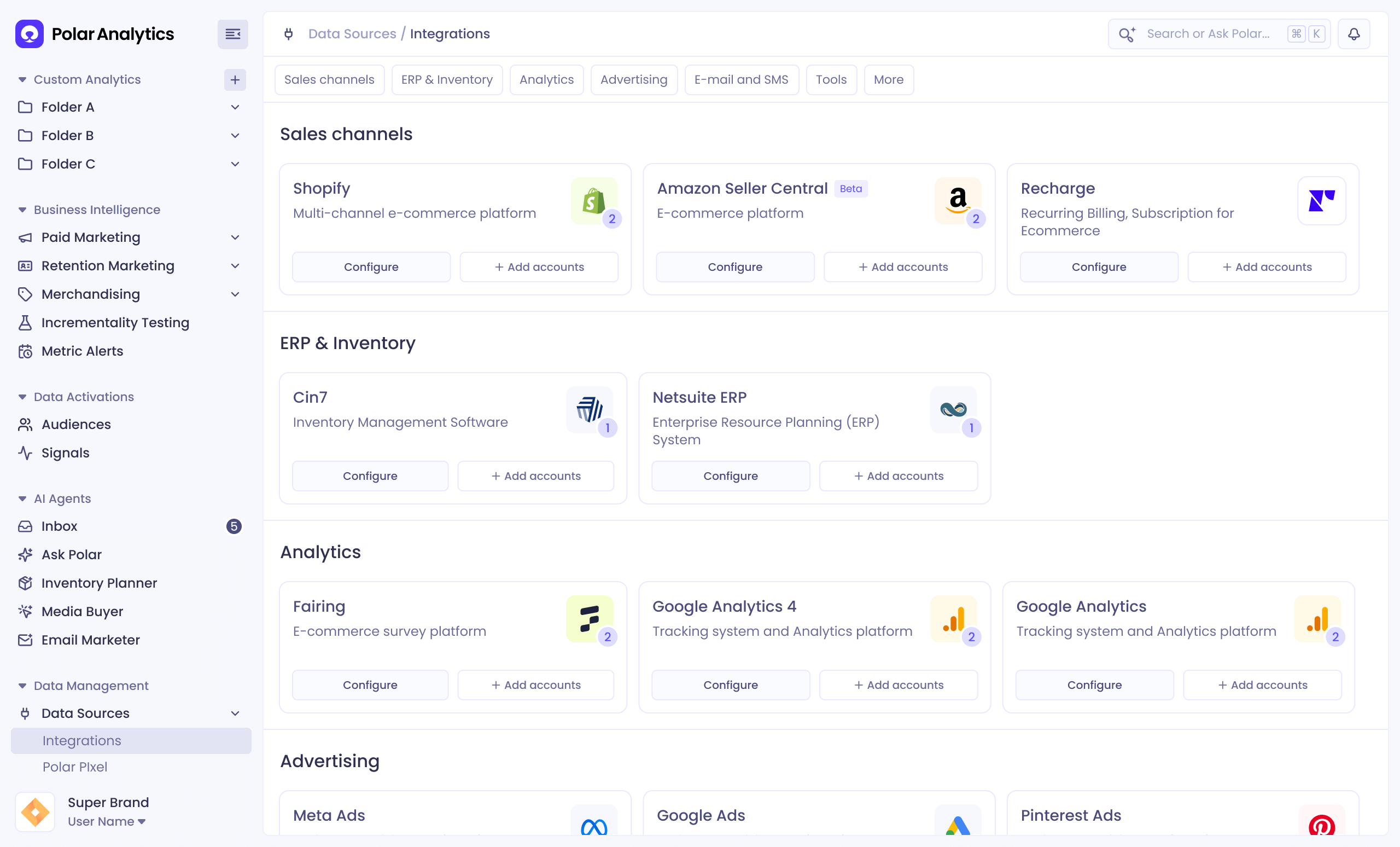1400x847 pixels.
Task: Click the Beta tag on Amazon Seller Central
Action: (850, 189)
